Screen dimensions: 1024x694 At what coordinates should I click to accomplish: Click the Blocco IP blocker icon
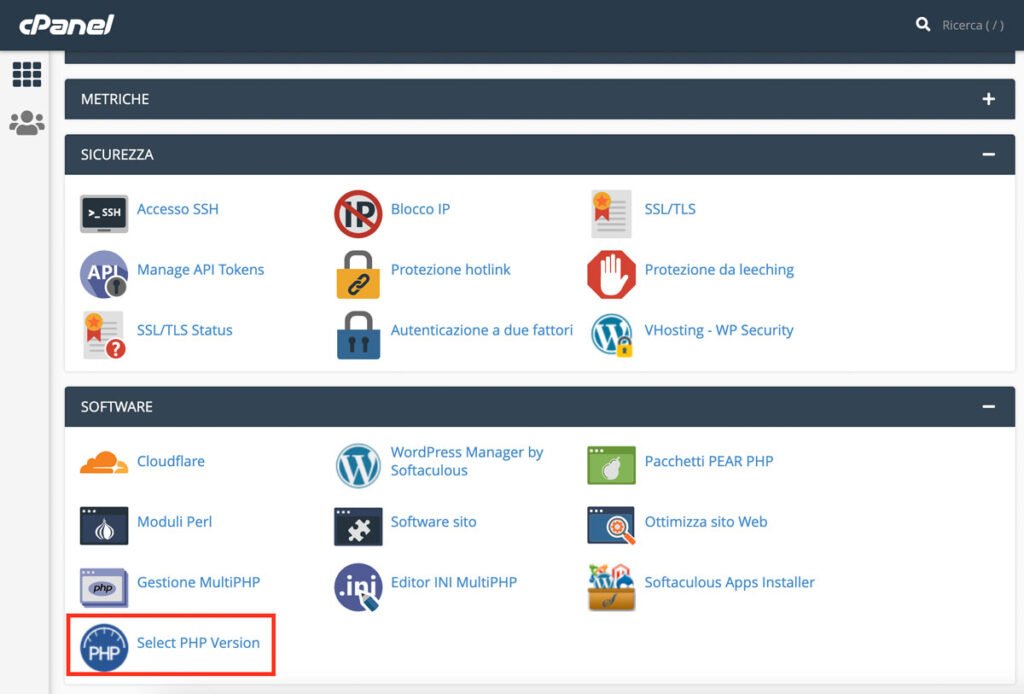[358, 213]
